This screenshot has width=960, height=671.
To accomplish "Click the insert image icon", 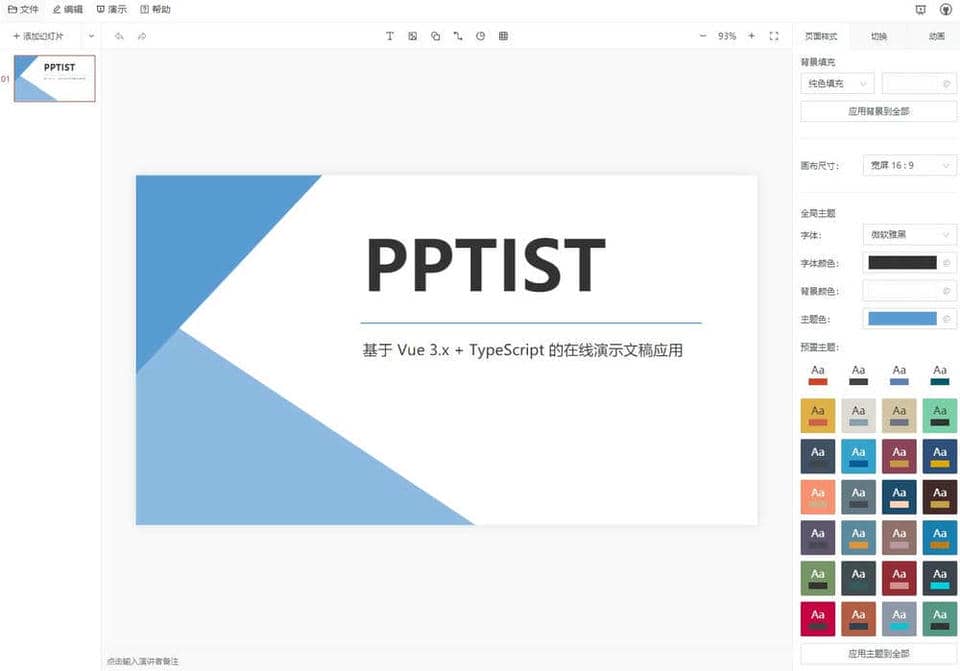I will point(412,36).
